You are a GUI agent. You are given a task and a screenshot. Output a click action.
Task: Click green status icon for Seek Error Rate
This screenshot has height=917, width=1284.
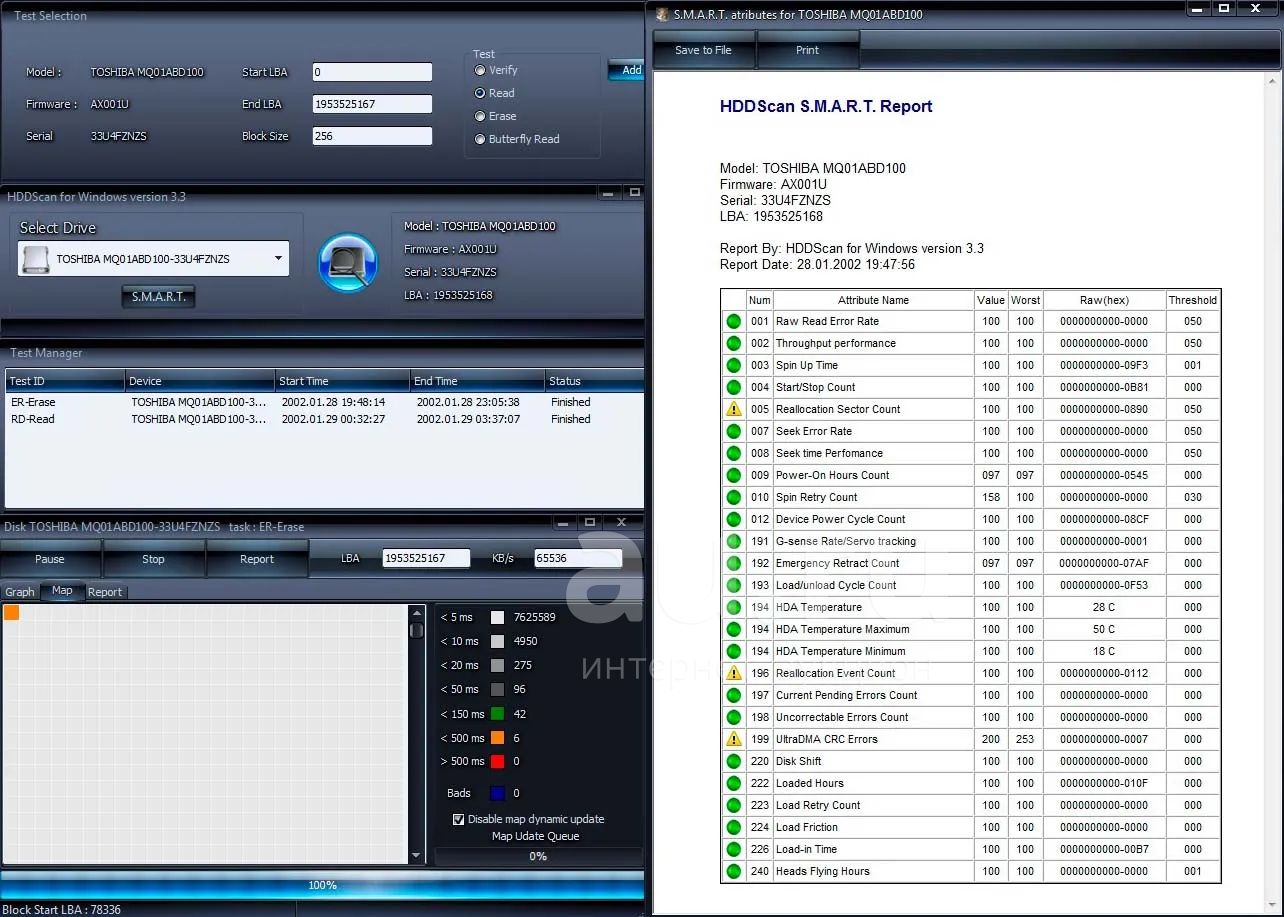pyautogui.click(x=734, y=431)
